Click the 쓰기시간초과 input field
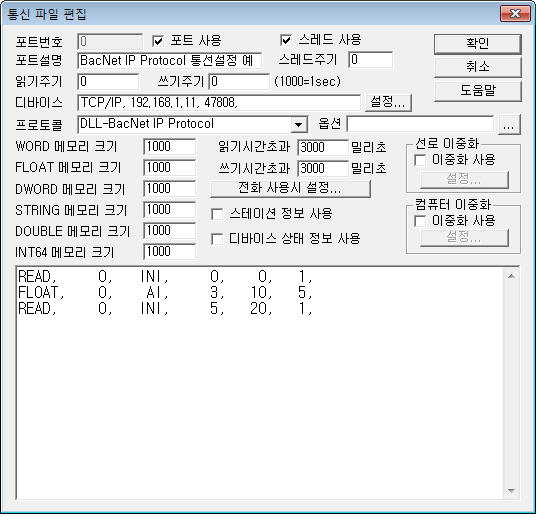This screenshot has width=536, height=514. tap(323, 168)
